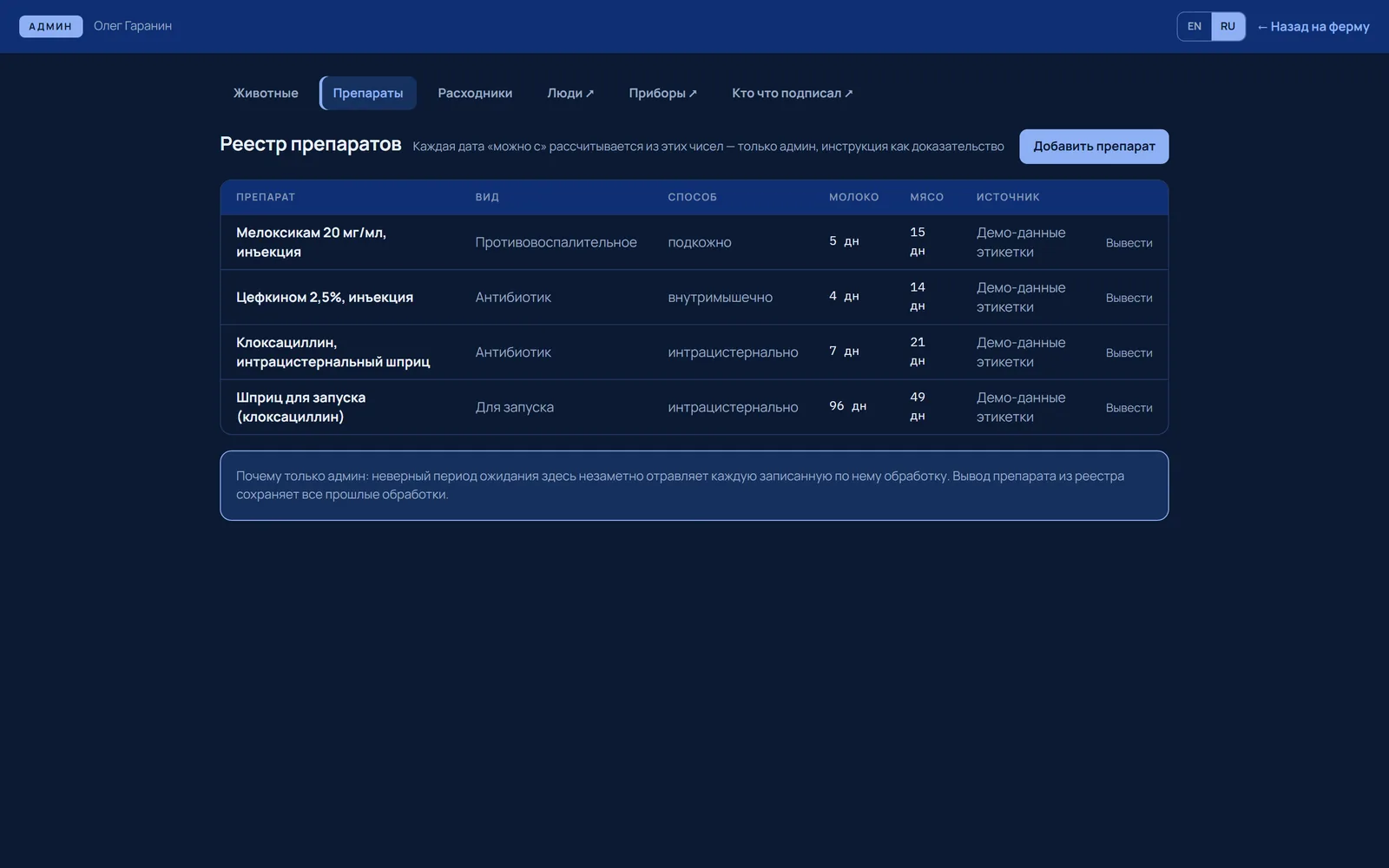This screenshot has width=1389, height=868.
Task: Click the МОЛОКО column header
Action: point(853,197)
